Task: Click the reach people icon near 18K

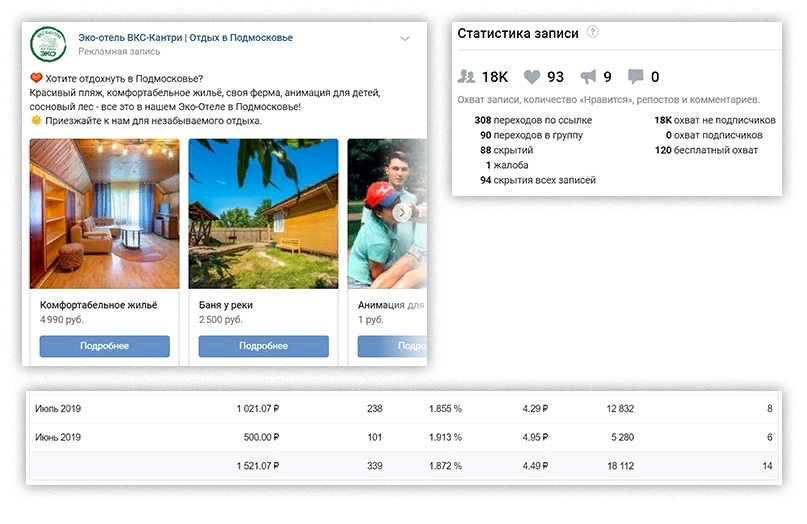Action: coord(466,77)
